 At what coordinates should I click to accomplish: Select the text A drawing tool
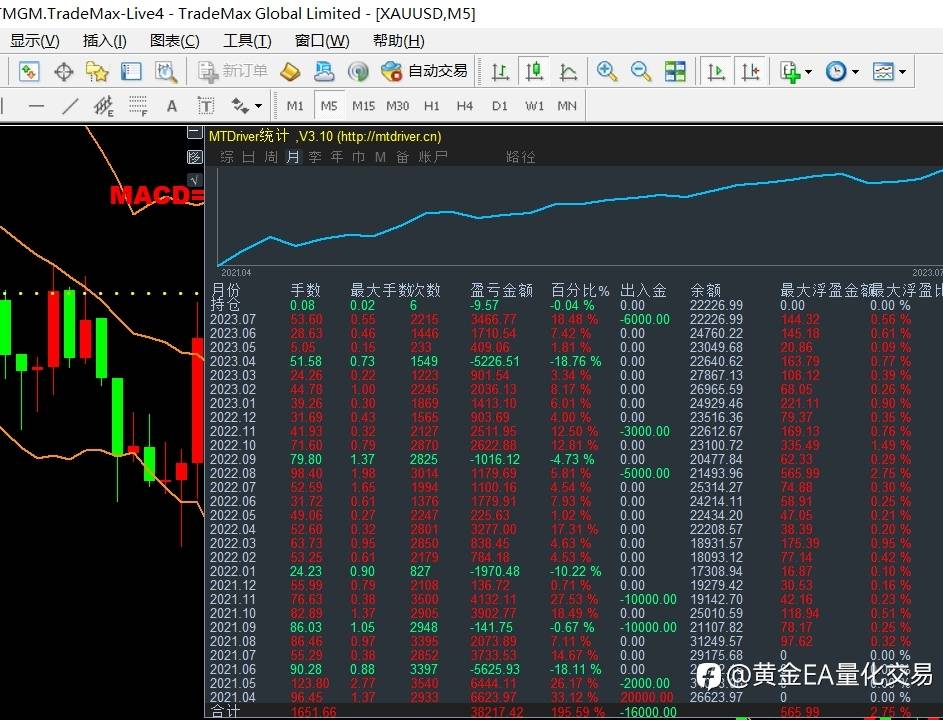(x=172, y=106)
